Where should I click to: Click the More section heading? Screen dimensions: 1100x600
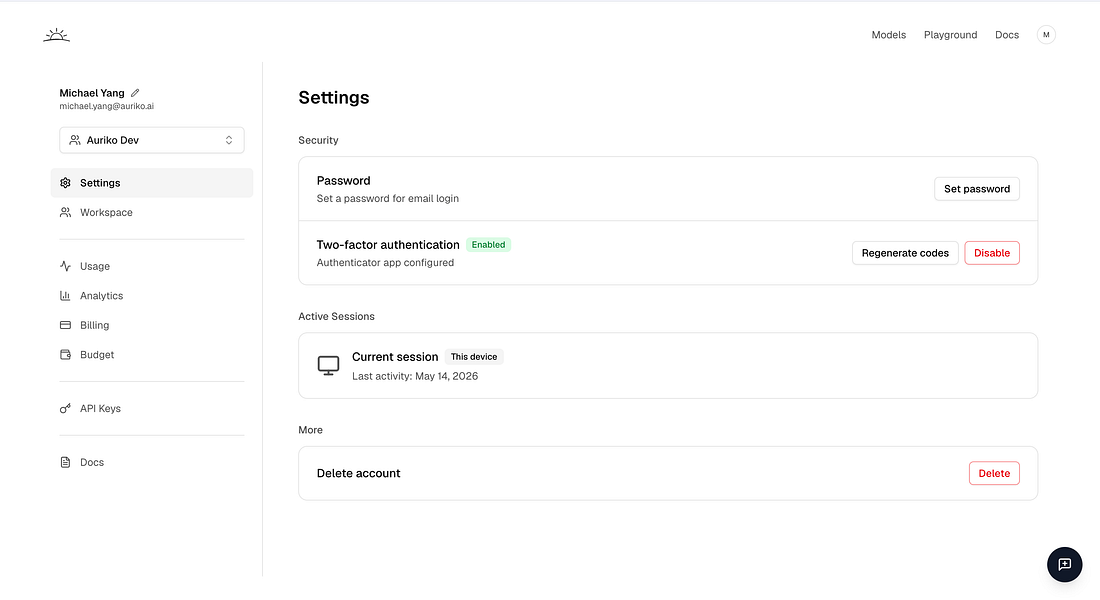310,430
